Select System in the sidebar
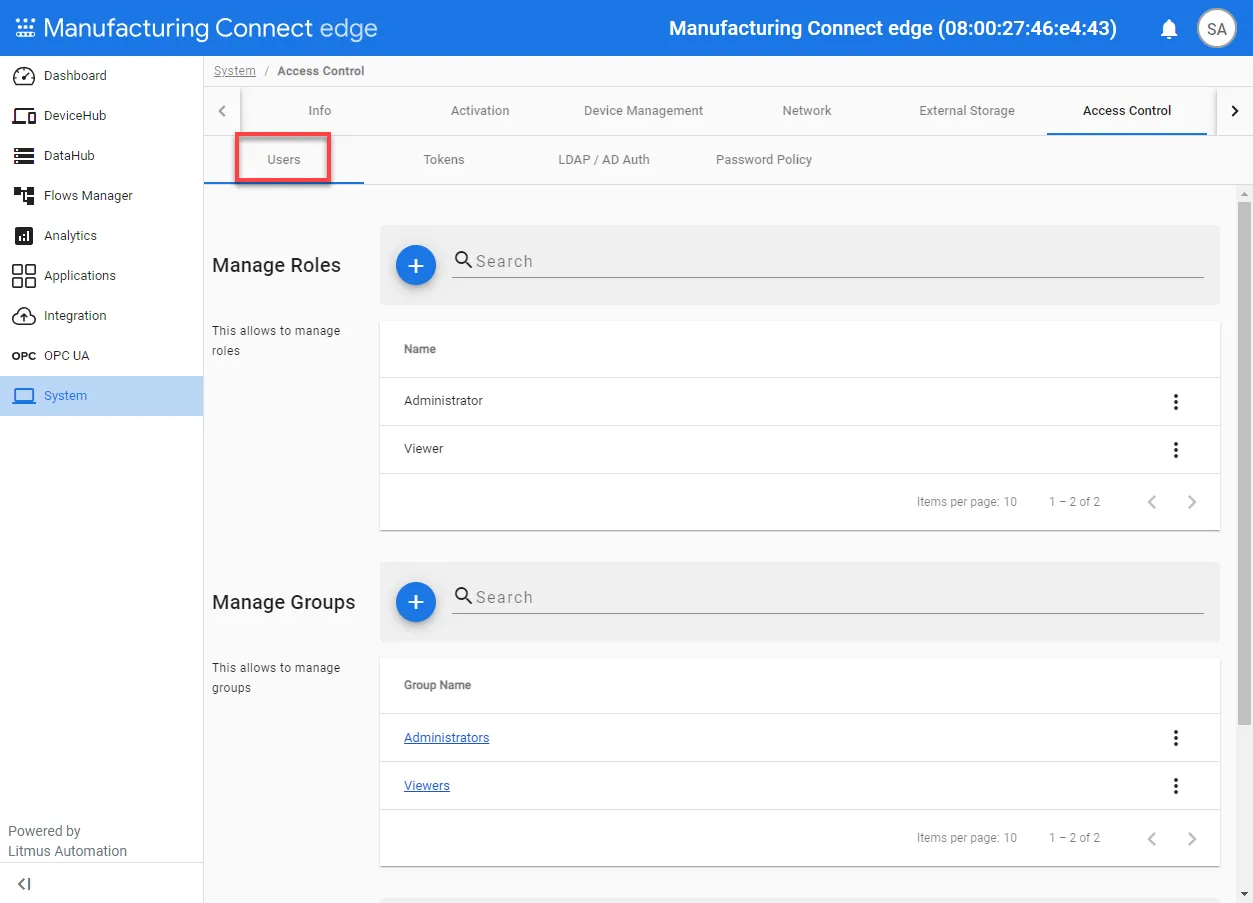Image resolution: width=1253 pixels, height=903 pixels. [101, 396]
